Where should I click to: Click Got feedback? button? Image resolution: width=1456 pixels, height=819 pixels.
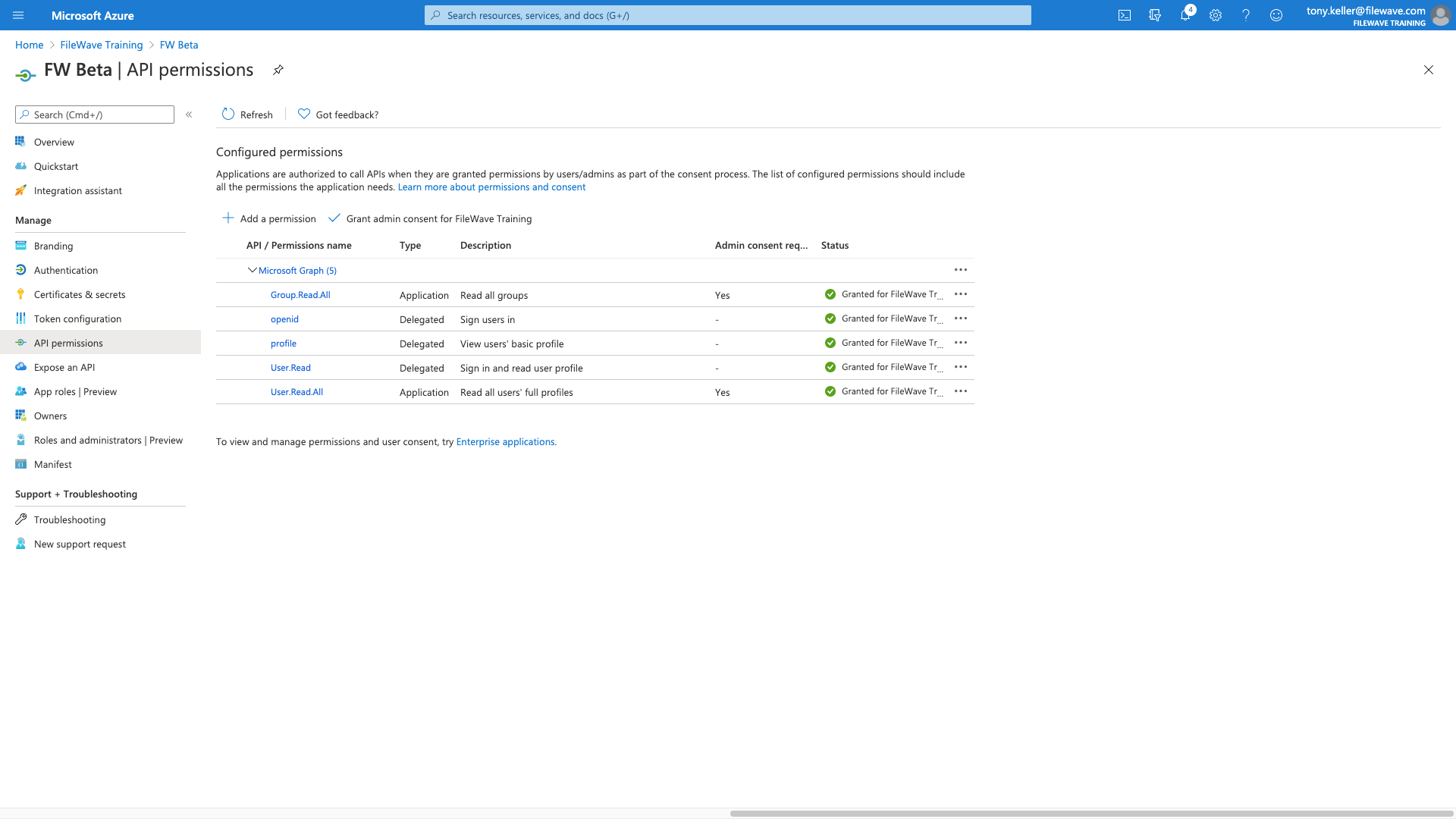point(338,115)
